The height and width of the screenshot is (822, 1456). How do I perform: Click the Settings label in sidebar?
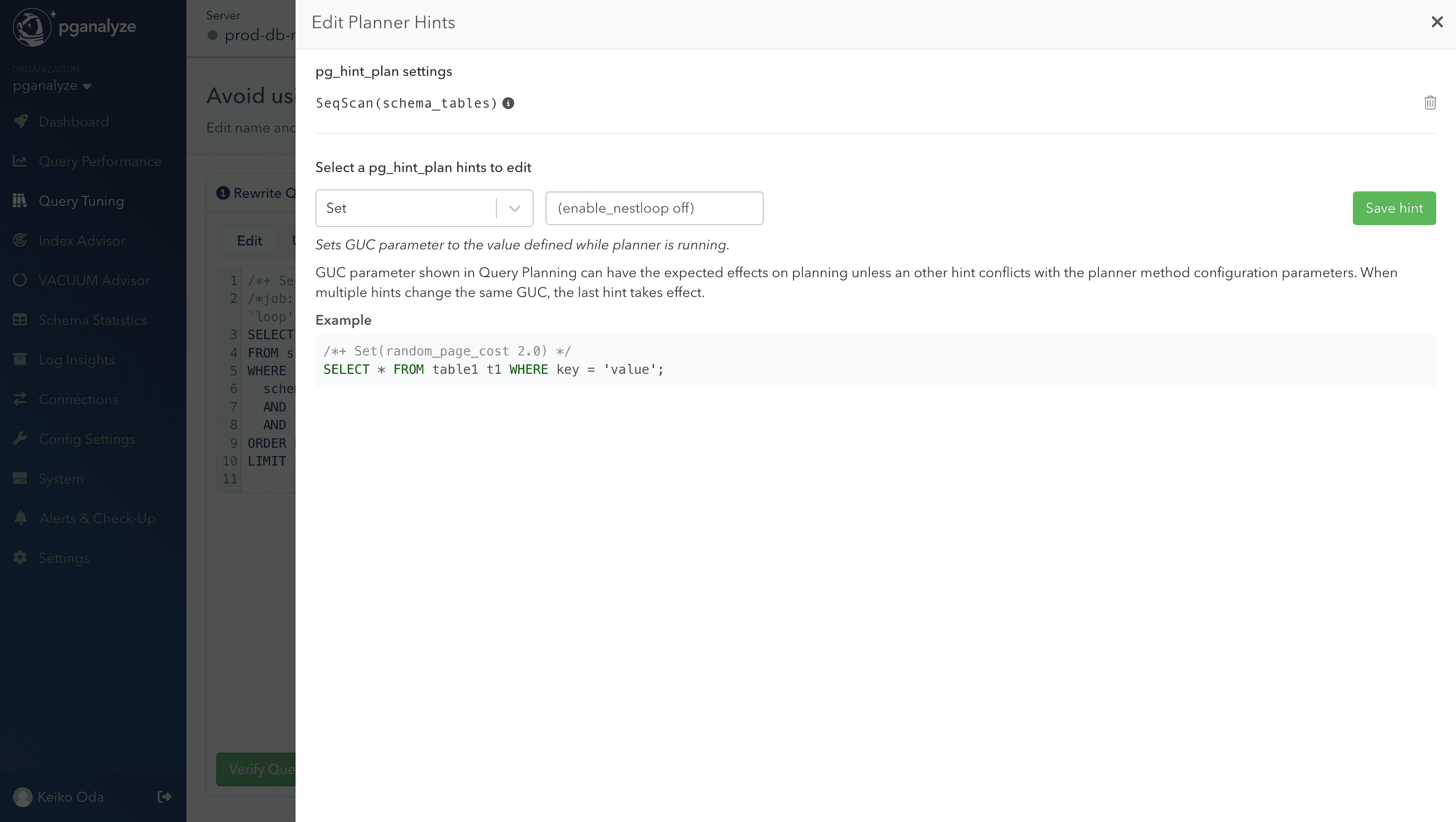(64, 558)
